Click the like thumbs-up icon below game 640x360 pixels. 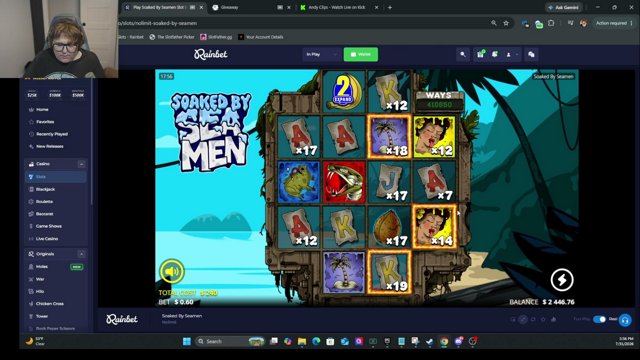point(553,319)
